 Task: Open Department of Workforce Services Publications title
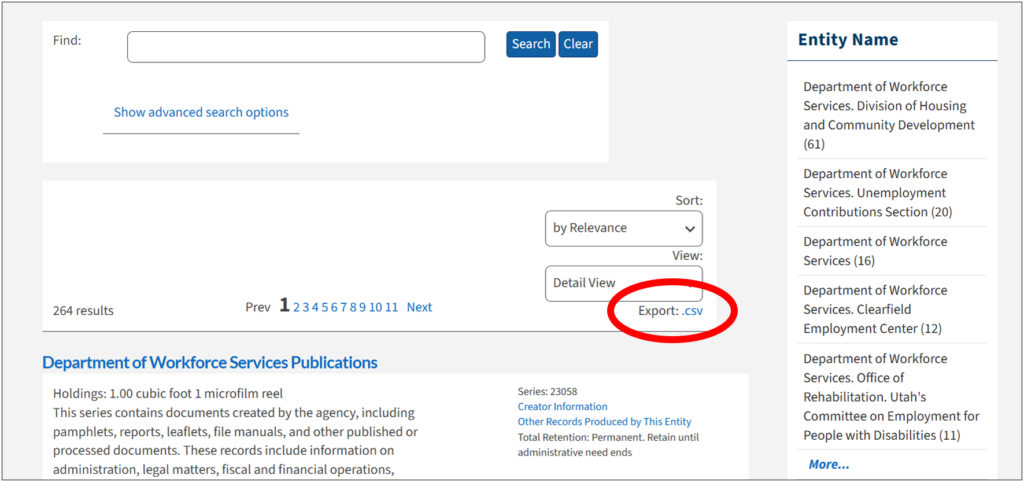tap(210, 362)
